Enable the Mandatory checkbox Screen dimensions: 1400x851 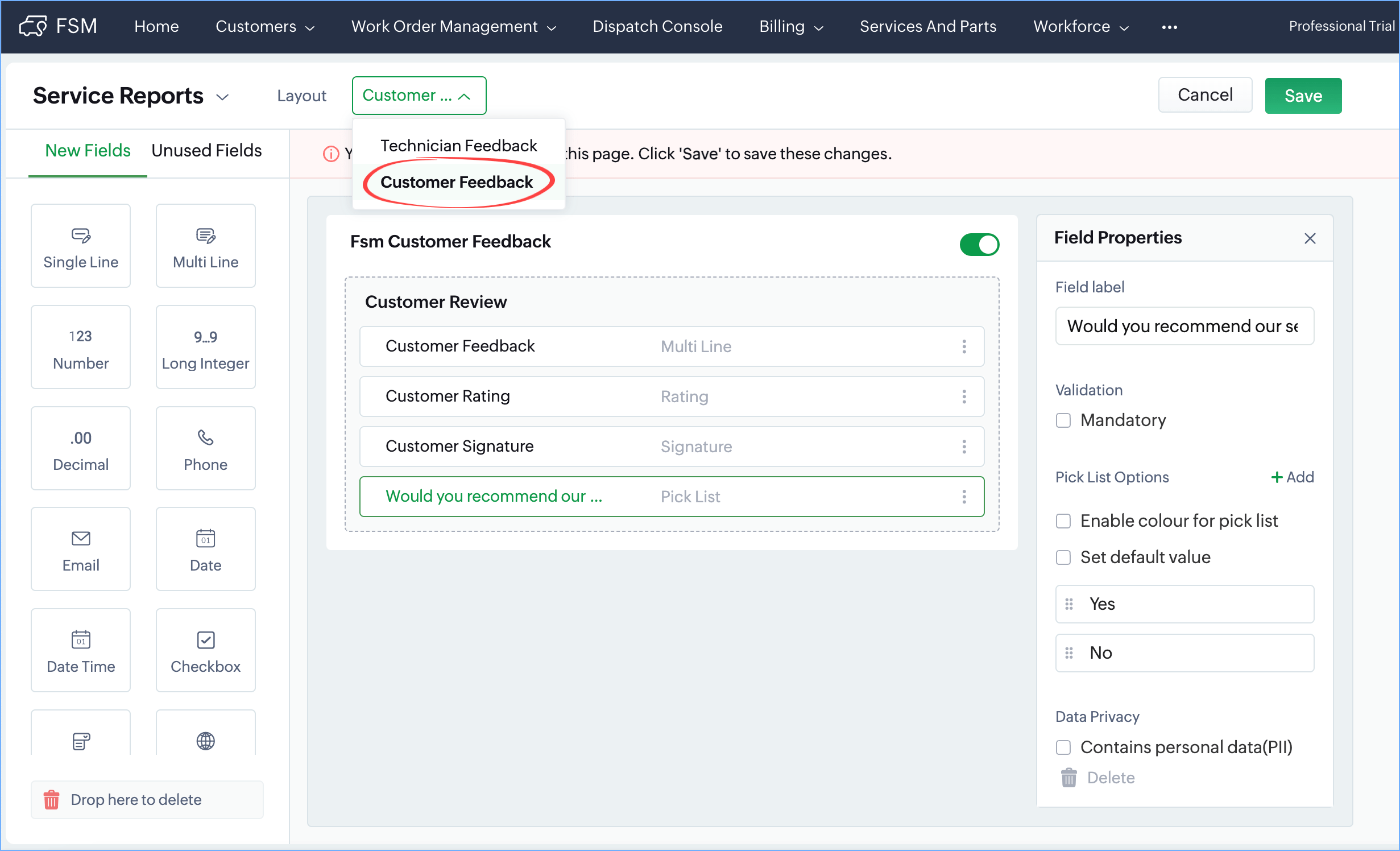coord(1063,420)
